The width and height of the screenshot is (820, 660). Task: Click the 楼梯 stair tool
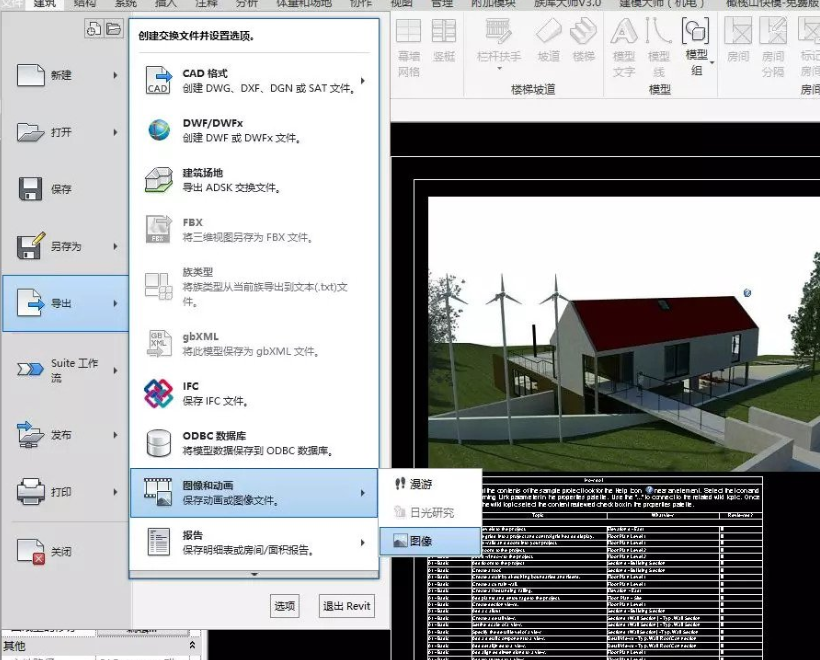click(x=584, y=41)
